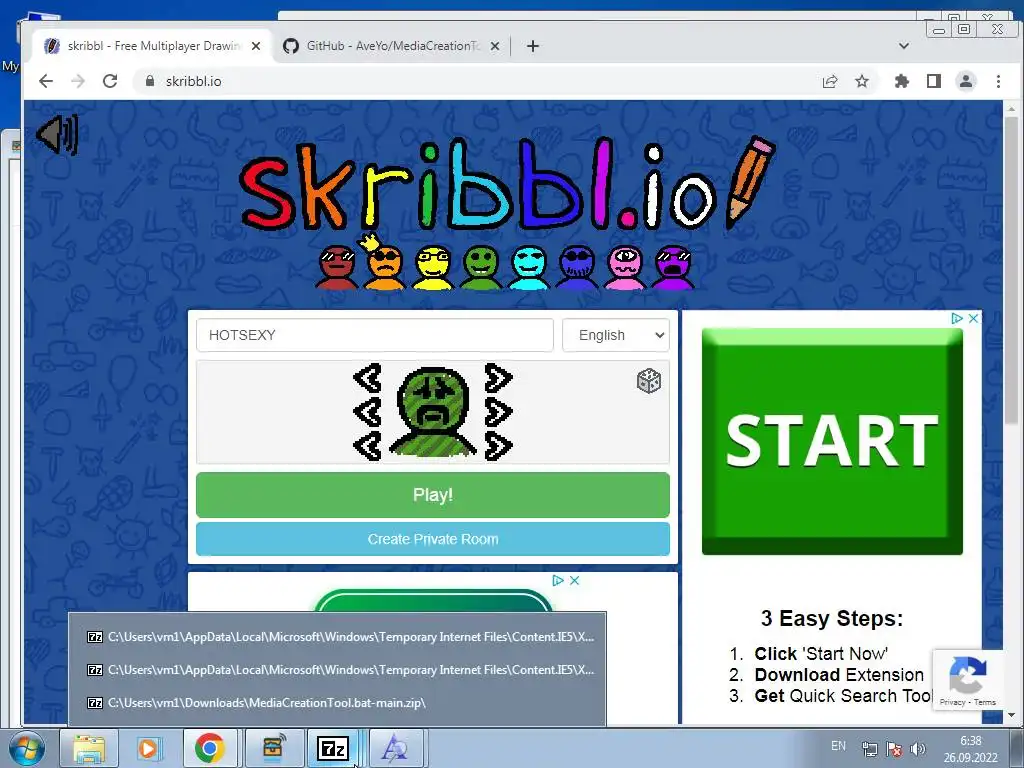Viewport: 1024px width, 768px height.
Task: View site info via lock icon
Action: pyautogui.click(x=150, y=81)
